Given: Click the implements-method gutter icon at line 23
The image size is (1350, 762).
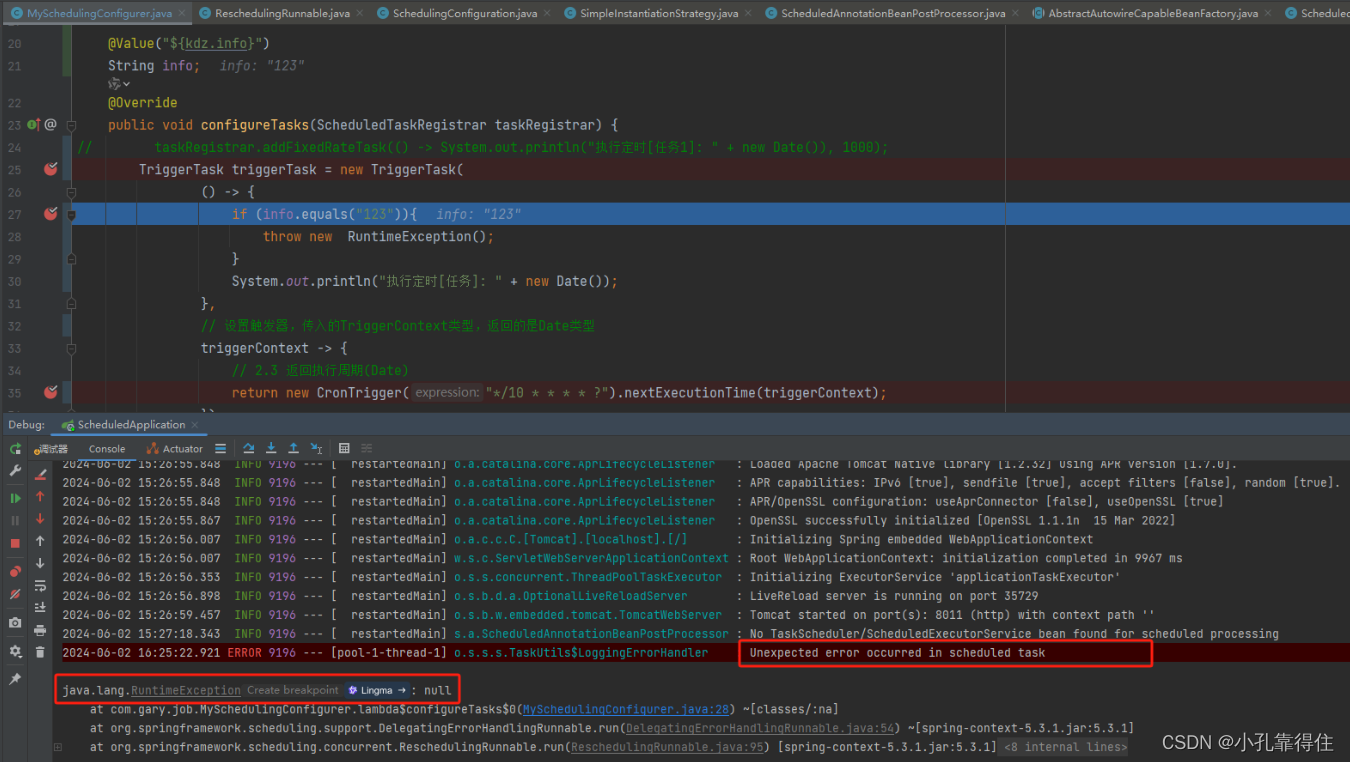Looking at the screenshot, I should click(x=34, y=125).
